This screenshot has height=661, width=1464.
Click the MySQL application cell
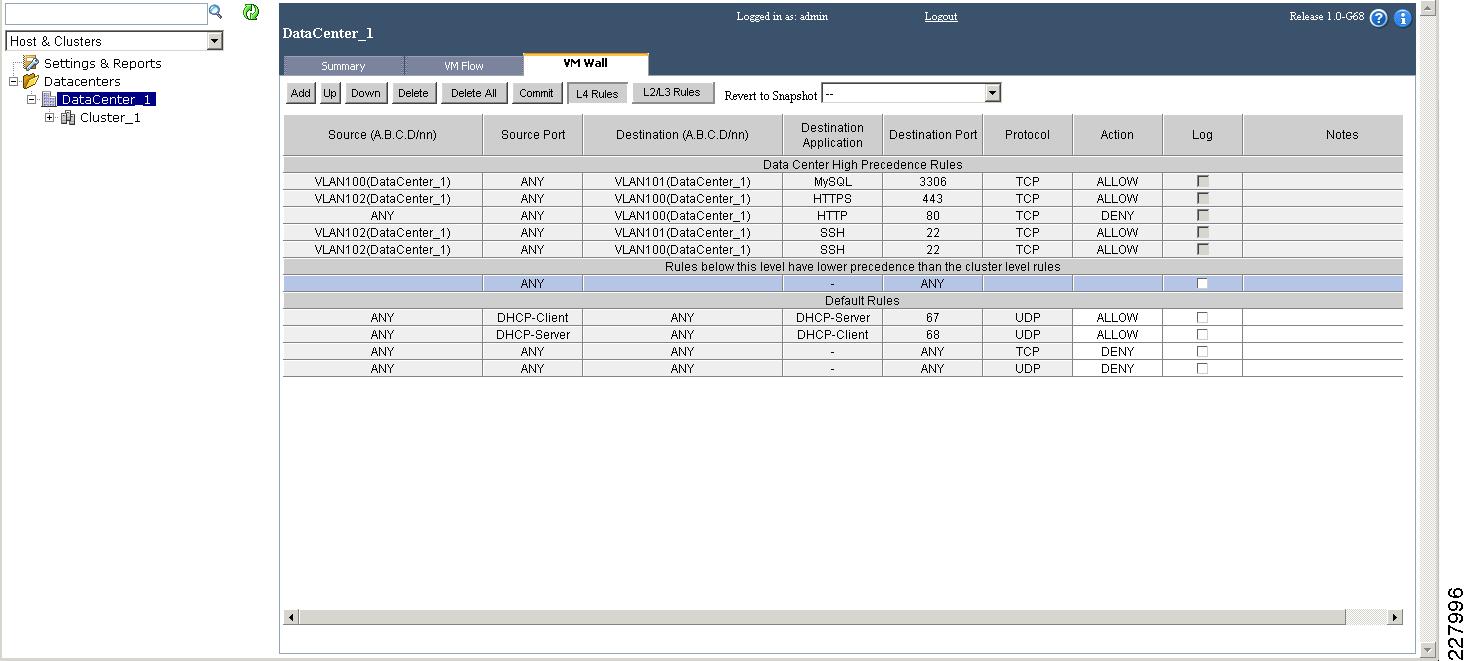tap(832, 182)
